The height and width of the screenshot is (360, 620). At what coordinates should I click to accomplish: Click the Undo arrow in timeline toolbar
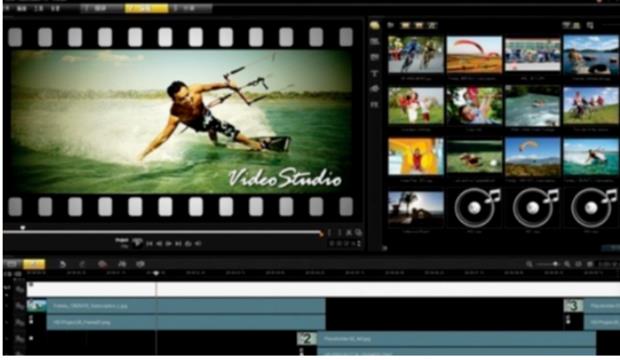(x=62, y=264)
